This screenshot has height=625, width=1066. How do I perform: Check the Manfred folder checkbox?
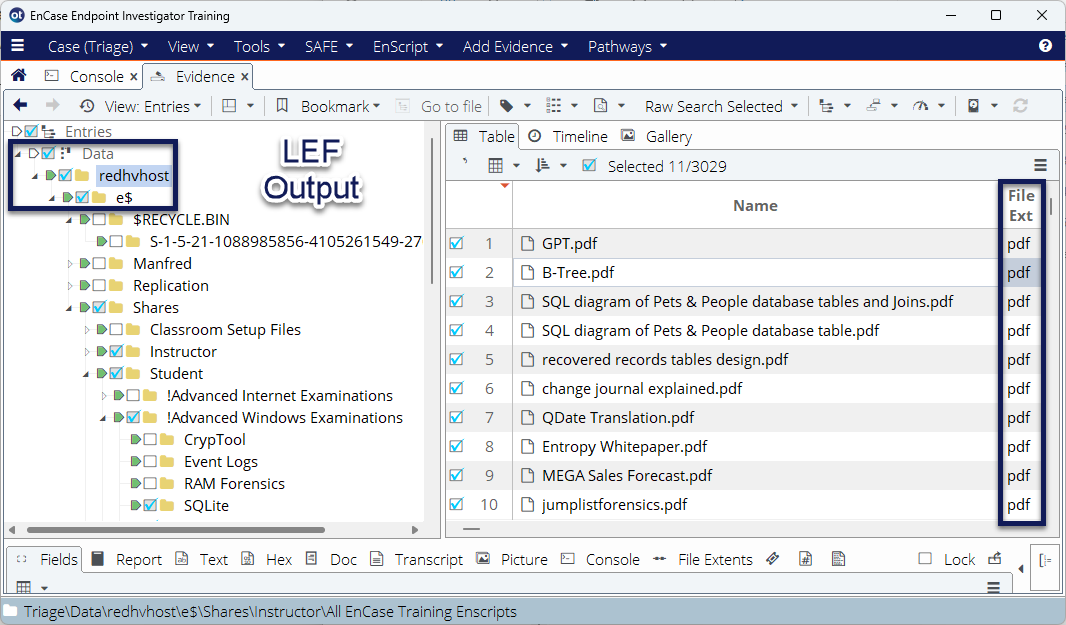(99, 263)
